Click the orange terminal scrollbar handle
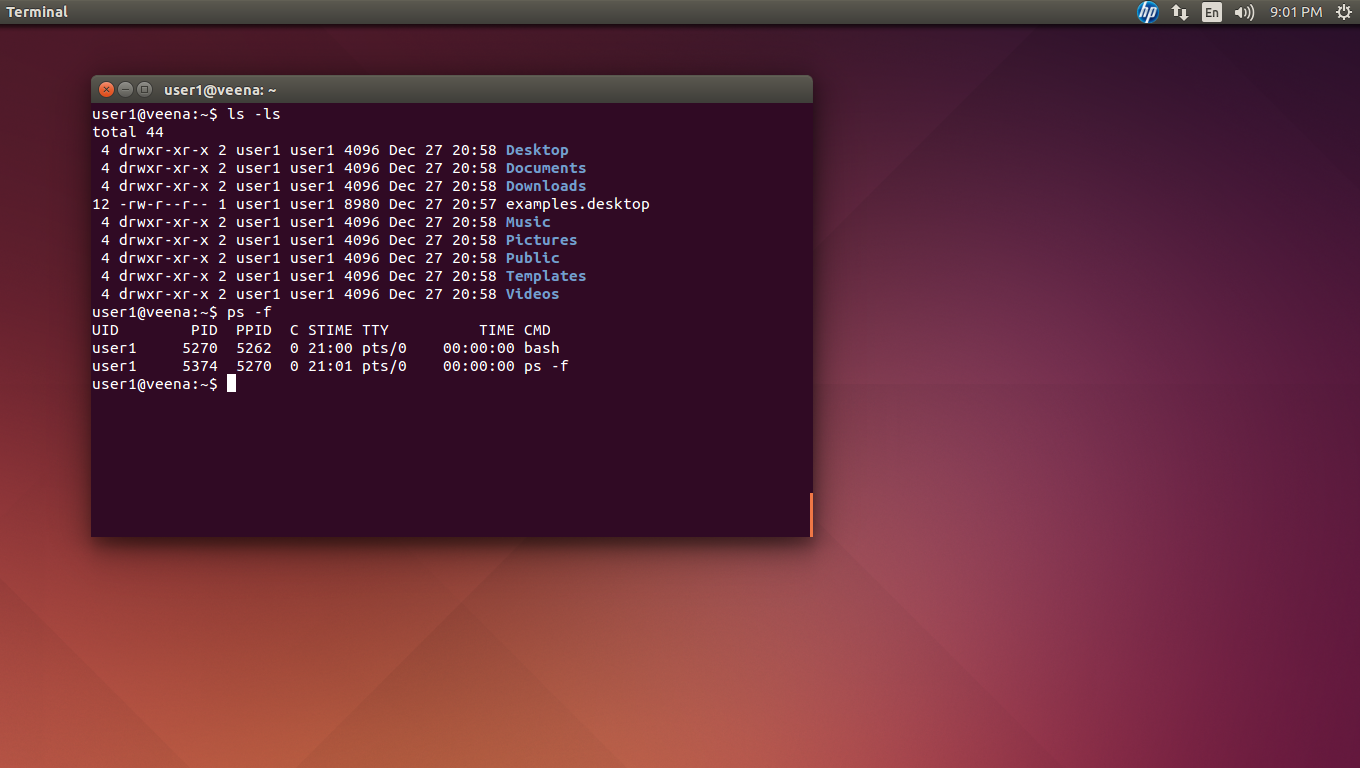The width and height of the screenshot is (1360, 768). pos(811,514)
